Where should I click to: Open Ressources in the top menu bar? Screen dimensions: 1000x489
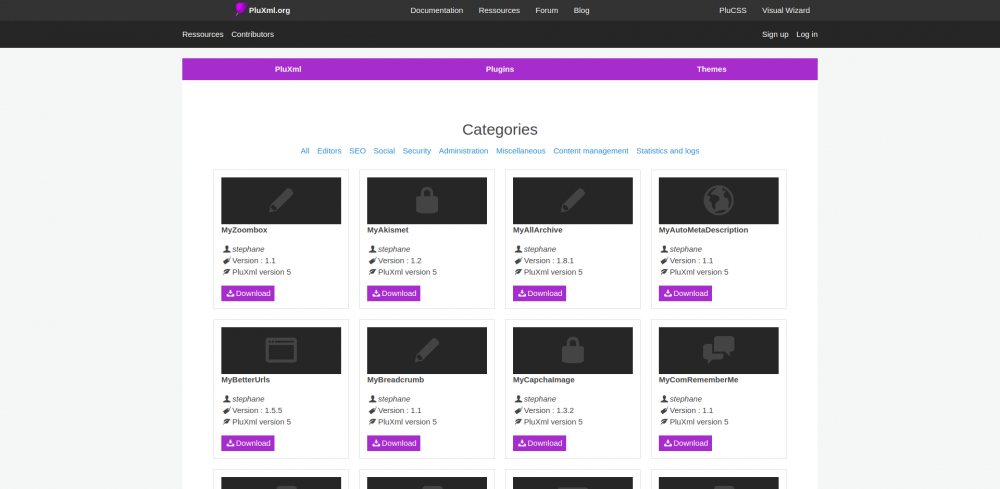[499, 10]
